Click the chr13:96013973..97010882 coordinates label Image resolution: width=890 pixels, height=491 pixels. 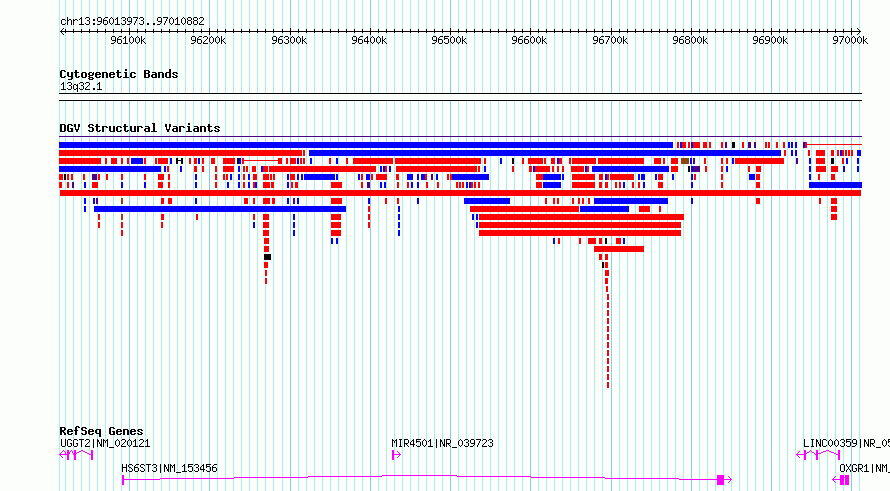pyautogui.click(x=132, y=21)
